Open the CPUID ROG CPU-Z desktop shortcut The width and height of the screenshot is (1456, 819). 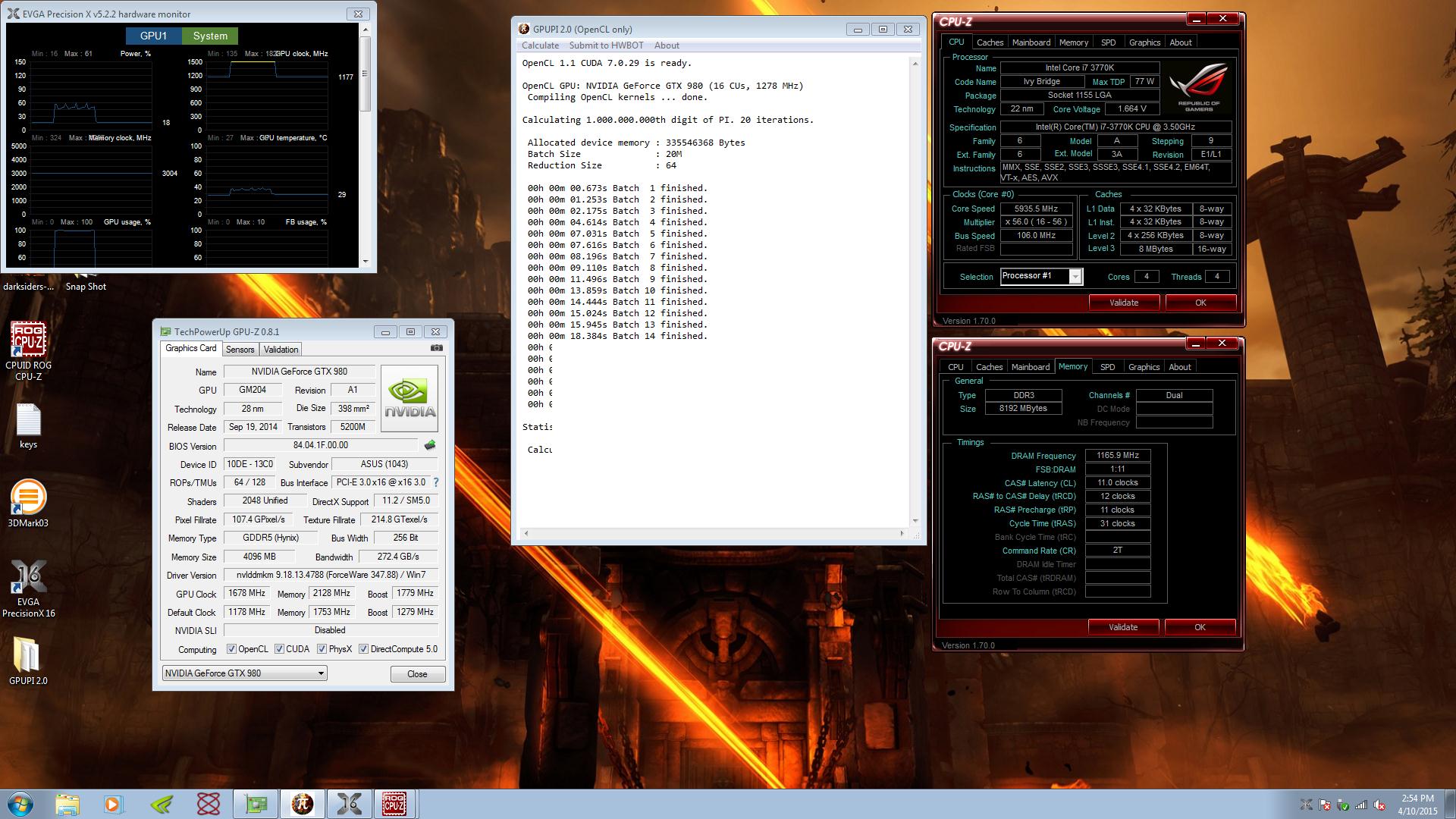[x=29, y=350]
